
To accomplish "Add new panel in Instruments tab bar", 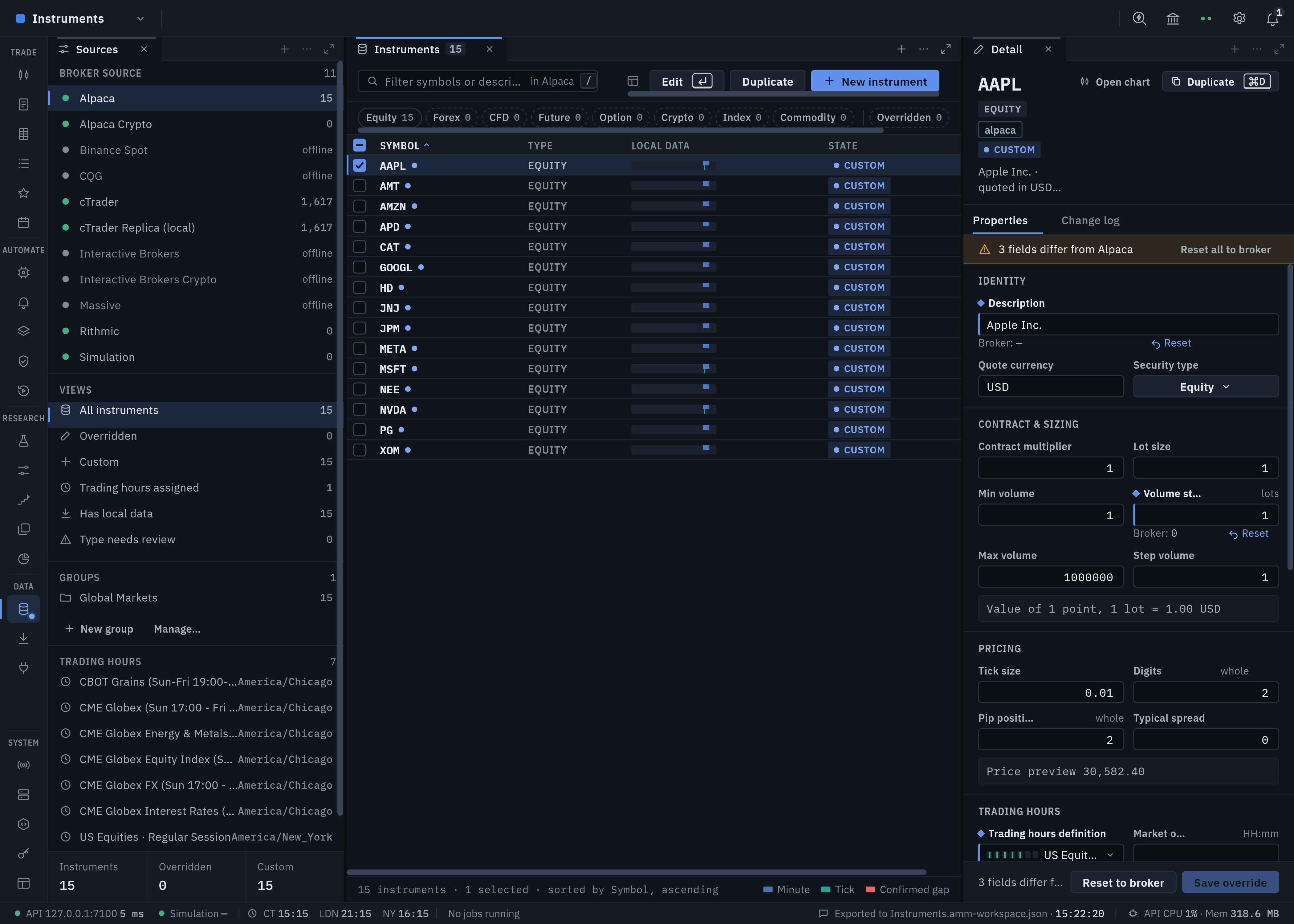I will pos(901,50).
